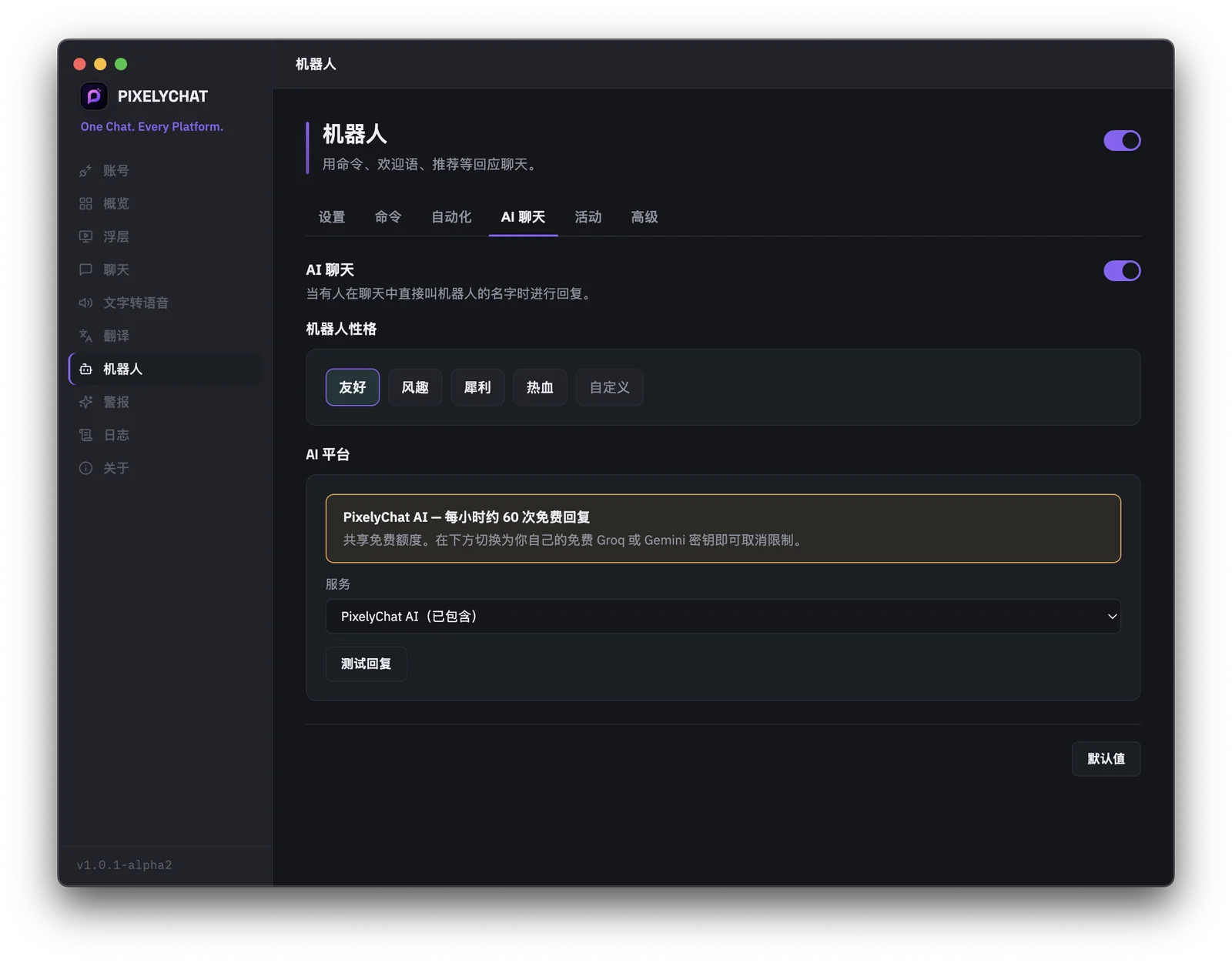Click the 机器人 title bar heading

click(316, 65)
